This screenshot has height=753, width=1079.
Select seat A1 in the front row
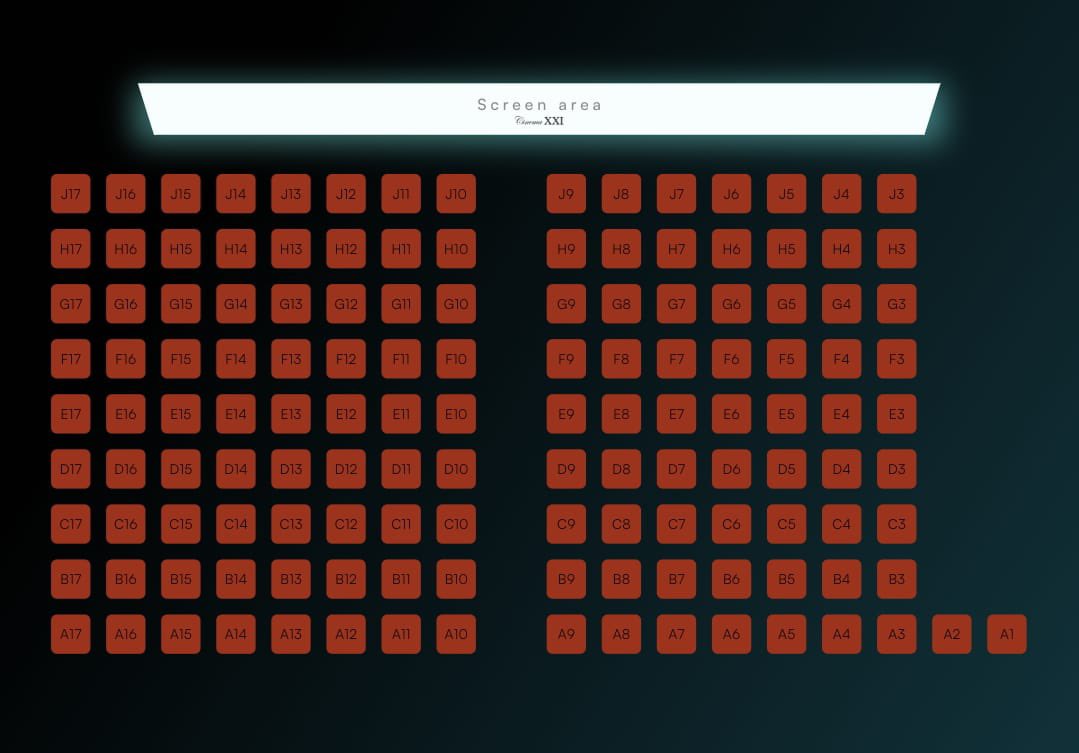1007,634
